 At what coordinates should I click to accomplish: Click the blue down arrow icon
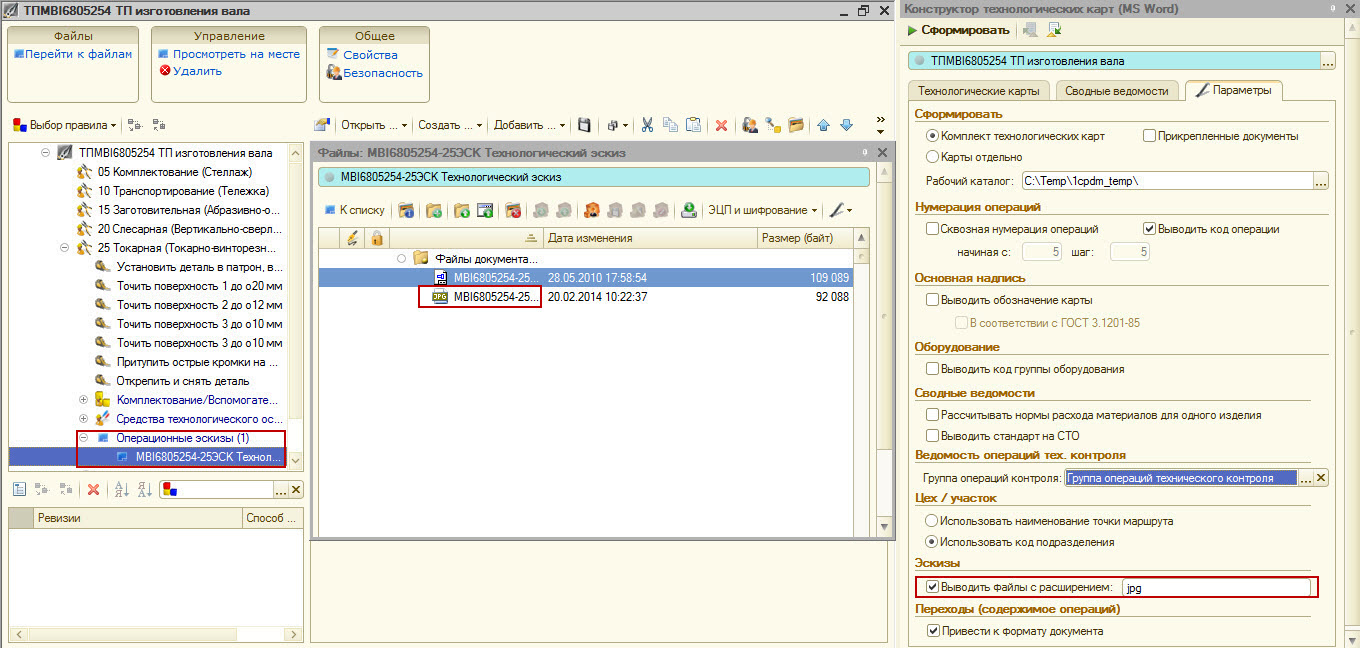point(846,125)
